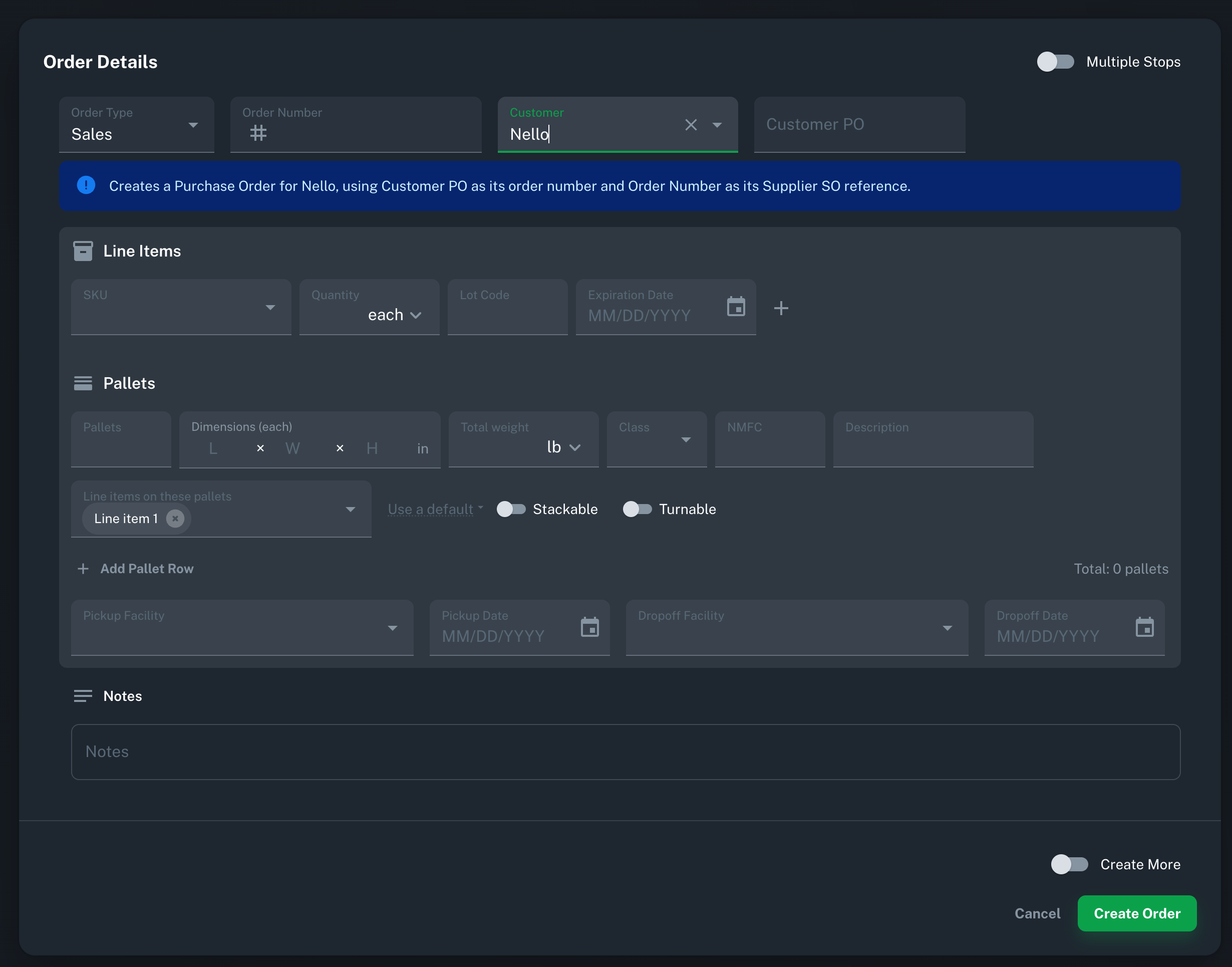1232x967 pixels.
Task: Enable the Turnable switch
Action: 637,509
